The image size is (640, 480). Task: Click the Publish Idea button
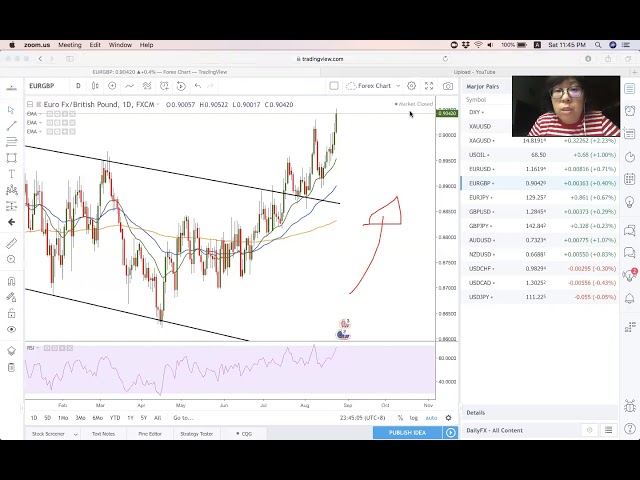coord(407,433)
